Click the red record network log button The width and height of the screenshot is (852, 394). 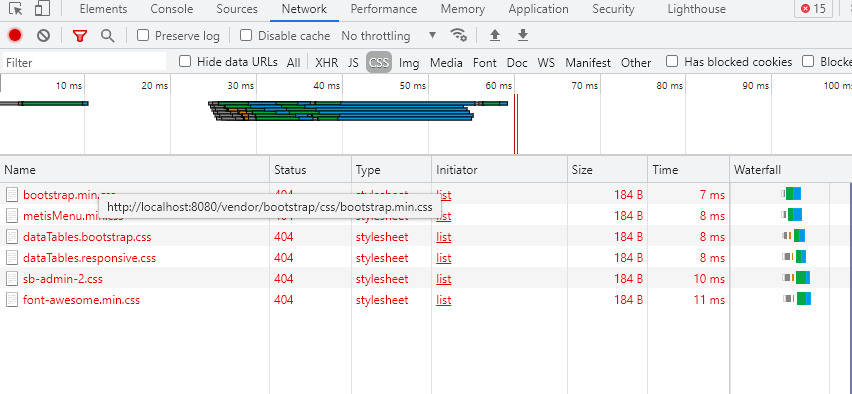[x=15, y=35]
